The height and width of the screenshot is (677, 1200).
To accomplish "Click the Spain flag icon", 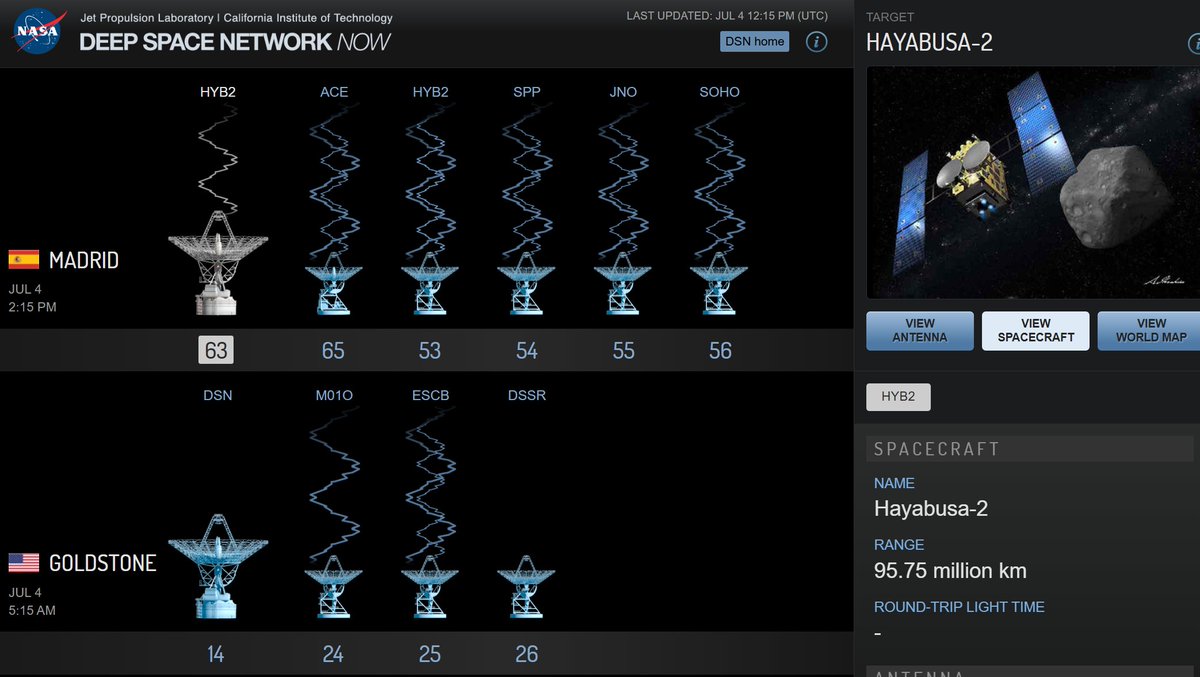I will (23, 260).
